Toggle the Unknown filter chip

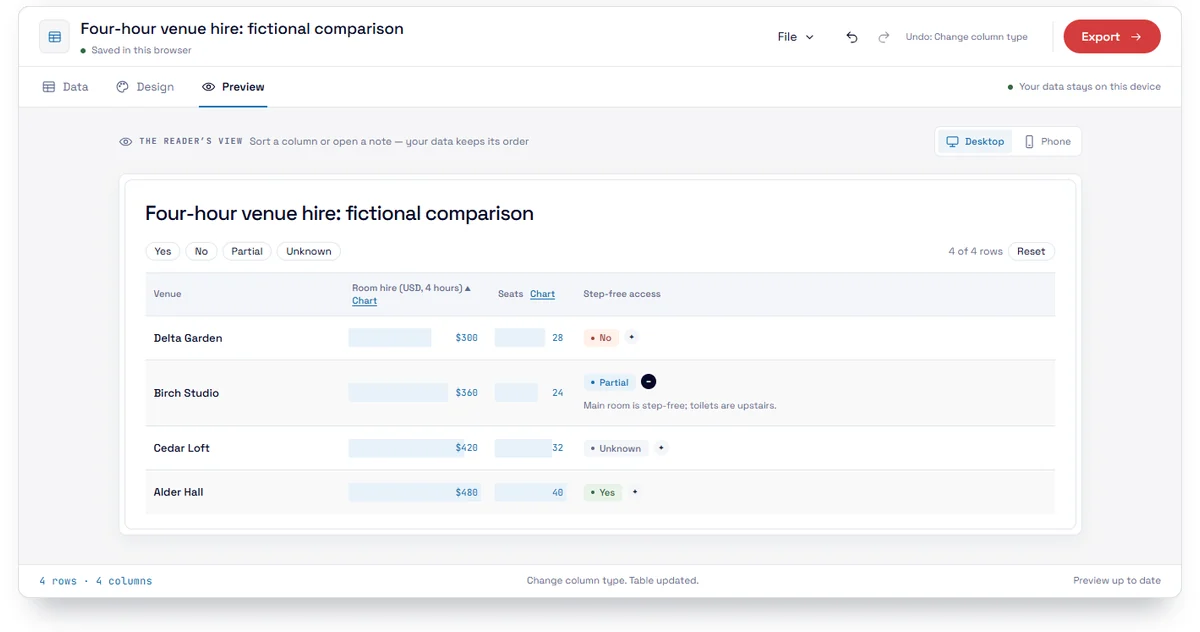pos(309,251)
